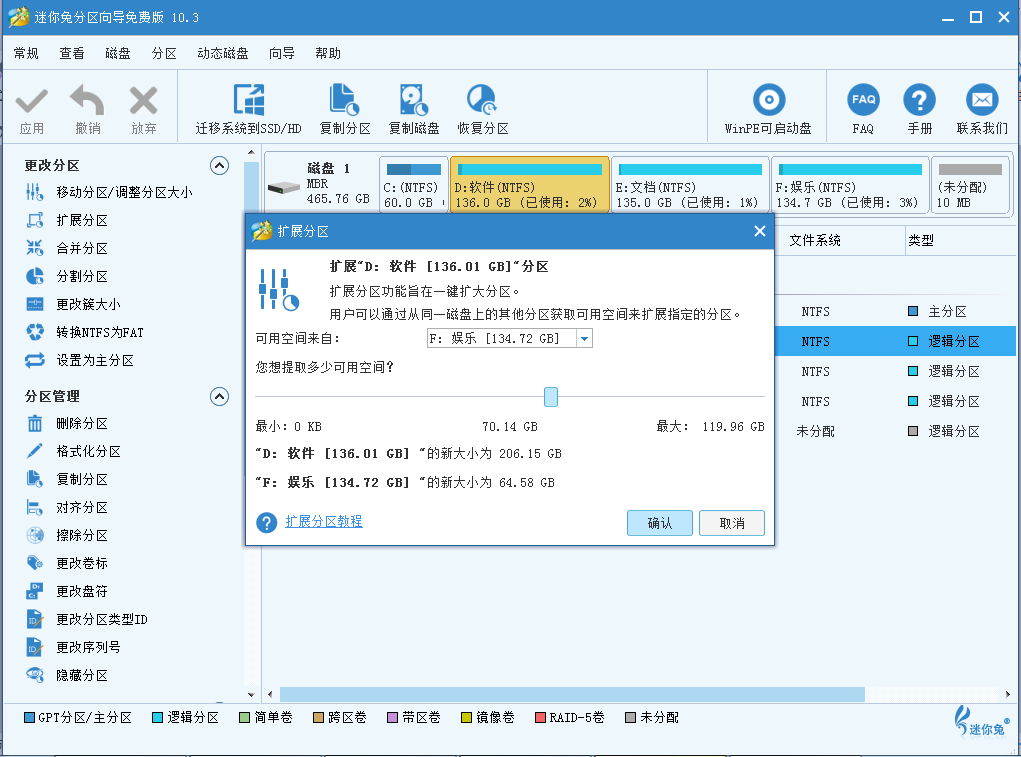Collapse the 更改分区 sidebar section
1021x757 pixels.
pyautogui.click(x=219, y=165)
